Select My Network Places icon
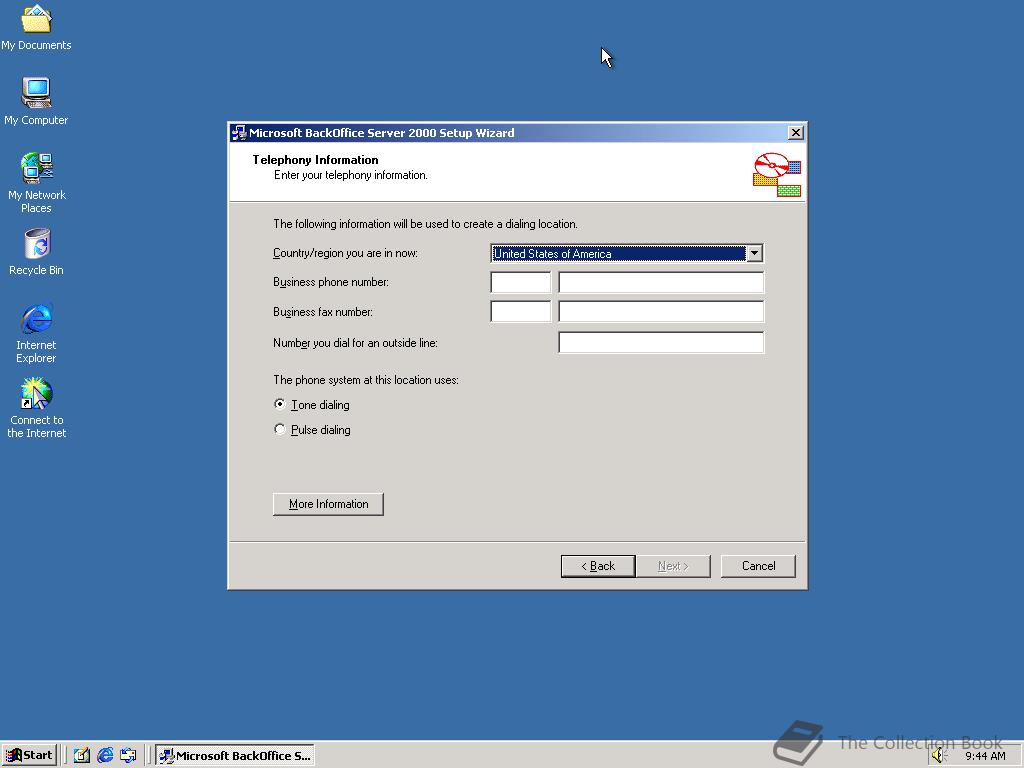1024x768 pixels. (36, 183)
